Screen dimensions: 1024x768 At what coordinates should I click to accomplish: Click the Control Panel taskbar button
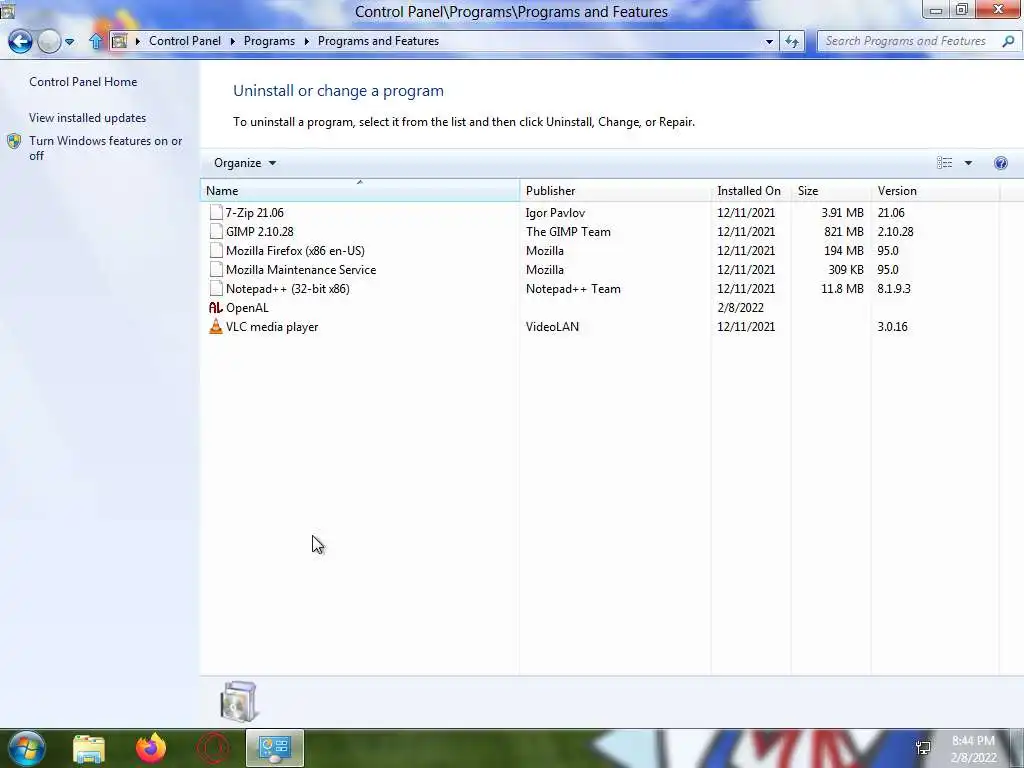[274, 748]
